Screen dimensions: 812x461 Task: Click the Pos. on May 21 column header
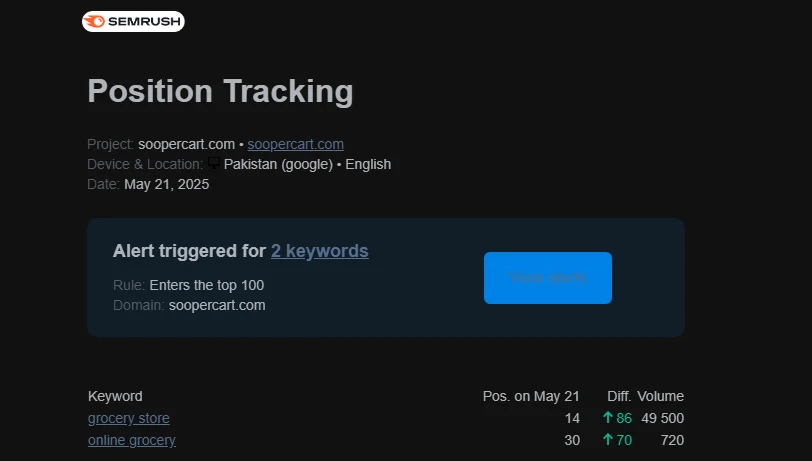[531, 396]
